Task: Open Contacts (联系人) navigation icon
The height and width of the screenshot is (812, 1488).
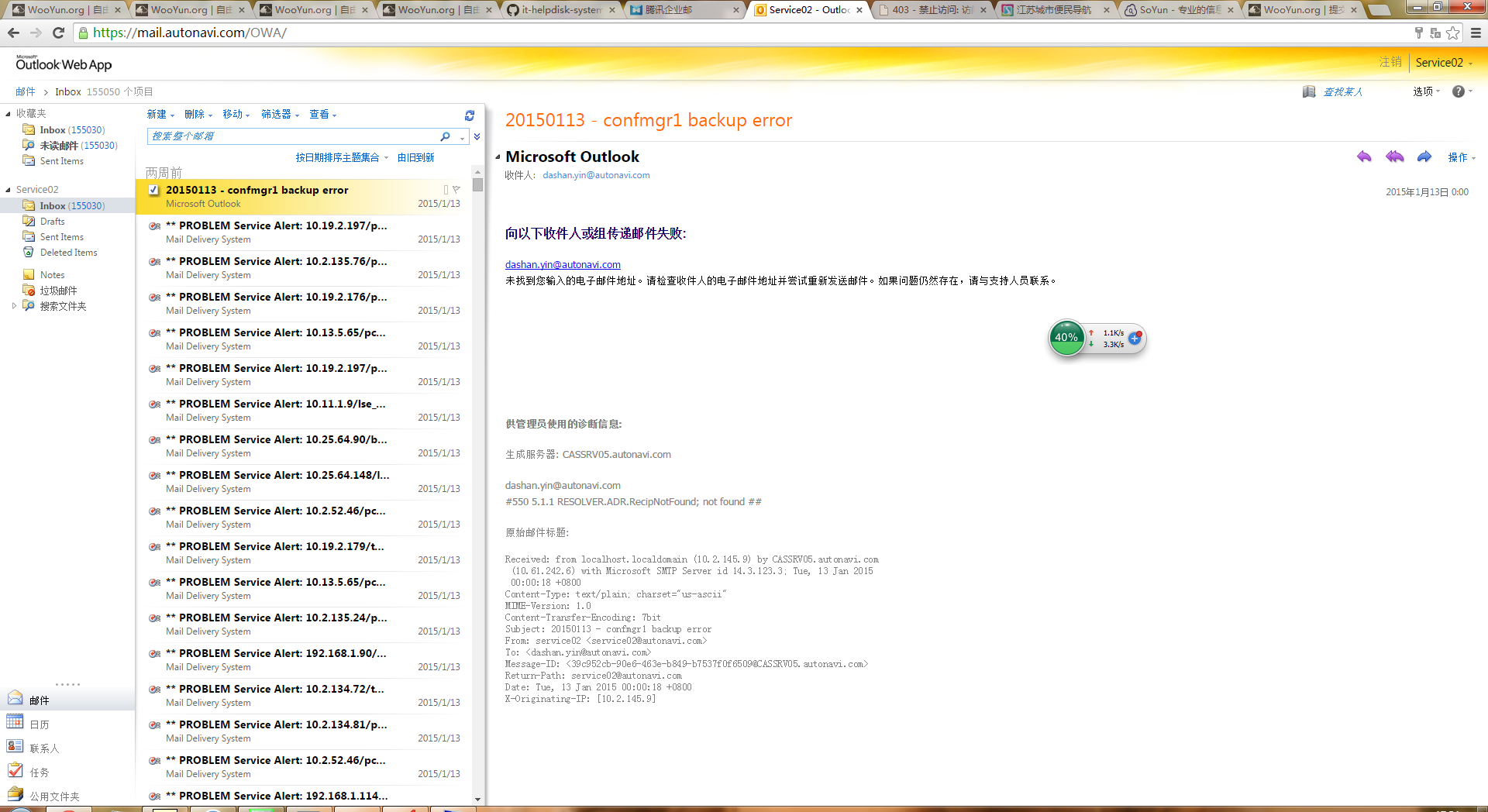Action: pyautogui.click(x=15, y=745)
